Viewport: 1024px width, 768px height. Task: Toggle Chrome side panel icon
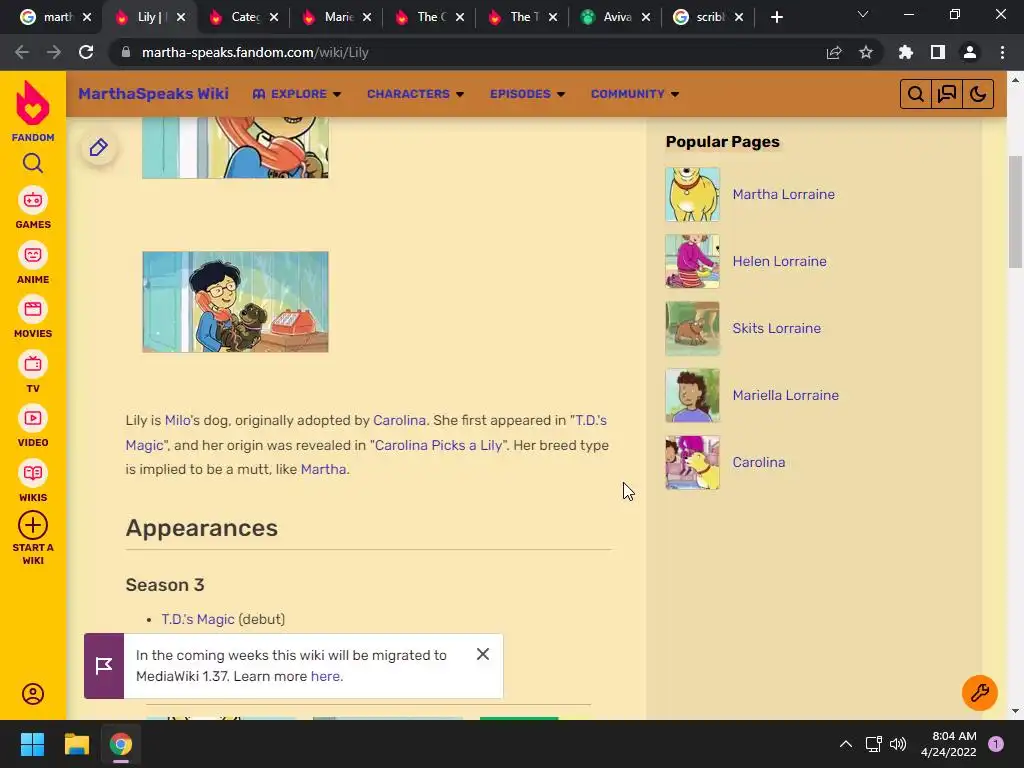(x=938, y=52)
